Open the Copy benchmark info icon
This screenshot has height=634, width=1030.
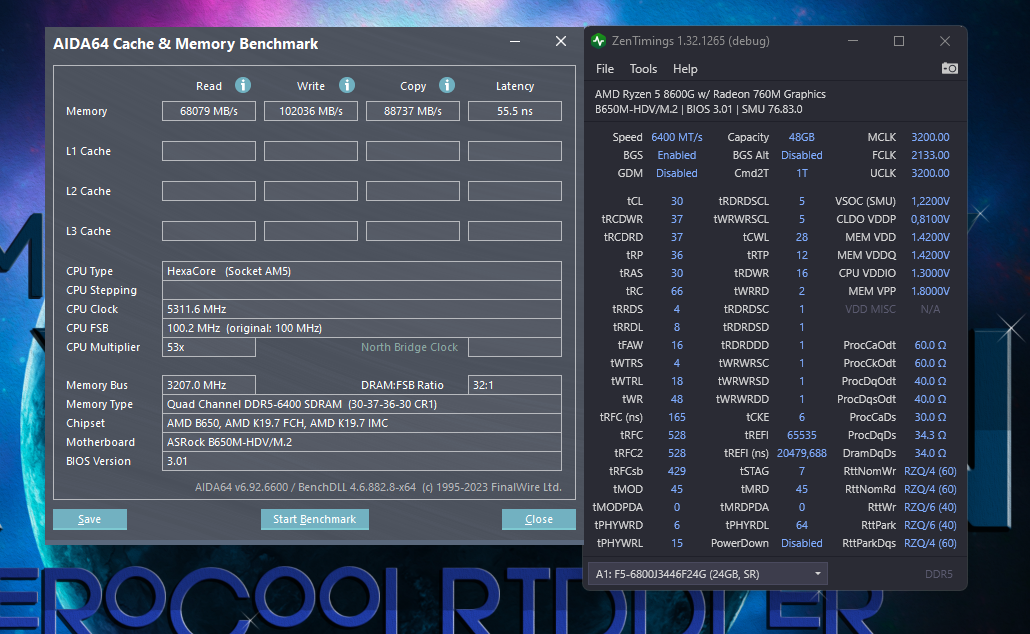tap(446, 85)
